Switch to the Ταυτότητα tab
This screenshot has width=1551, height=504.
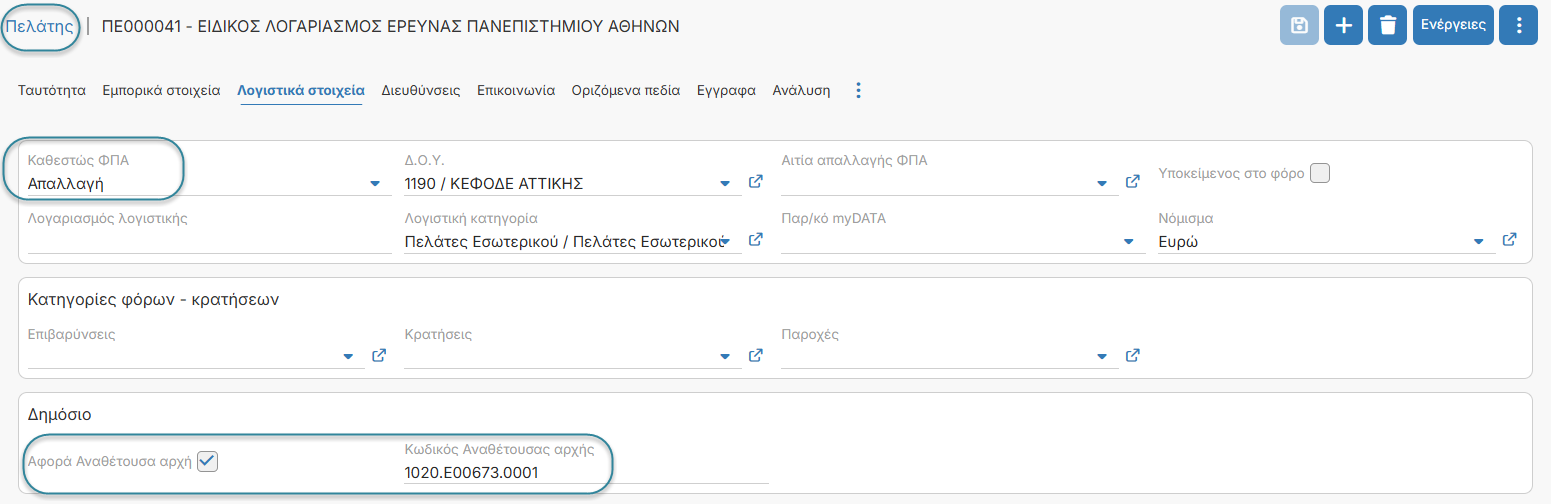[x=52, y=90]
